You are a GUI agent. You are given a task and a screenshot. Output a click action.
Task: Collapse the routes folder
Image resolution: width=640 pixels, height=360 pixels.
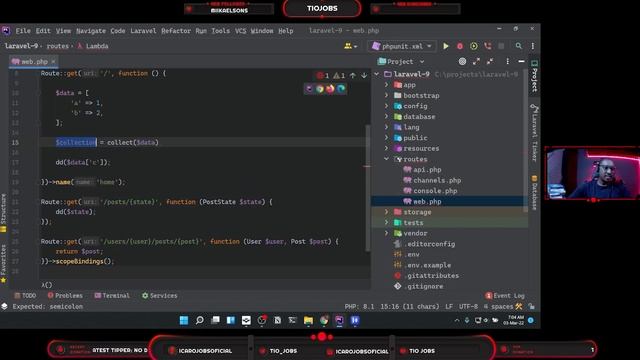click(387, 159)
